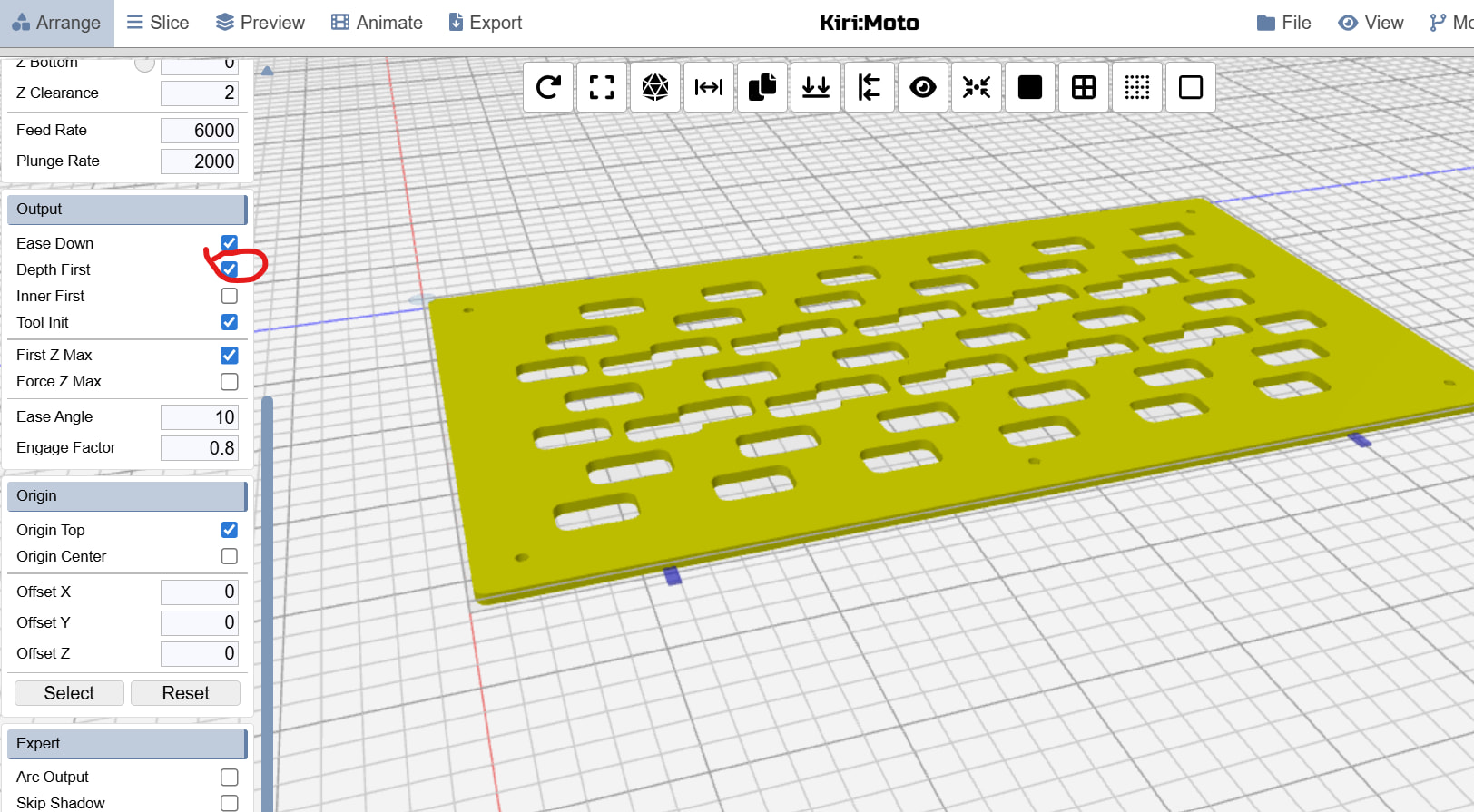Check the Origin Center option
1474x812 pixels.
pyautogui.click(x=230, y=556)
